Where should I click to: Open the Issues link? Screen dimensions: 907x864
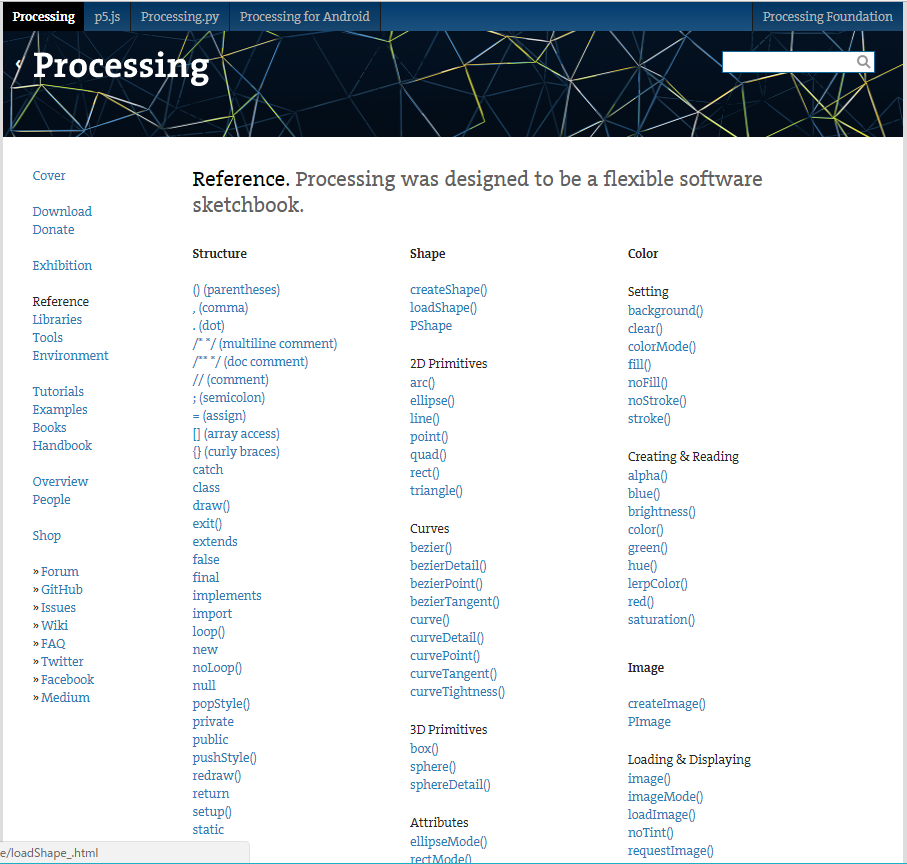[x=58, y=607]
